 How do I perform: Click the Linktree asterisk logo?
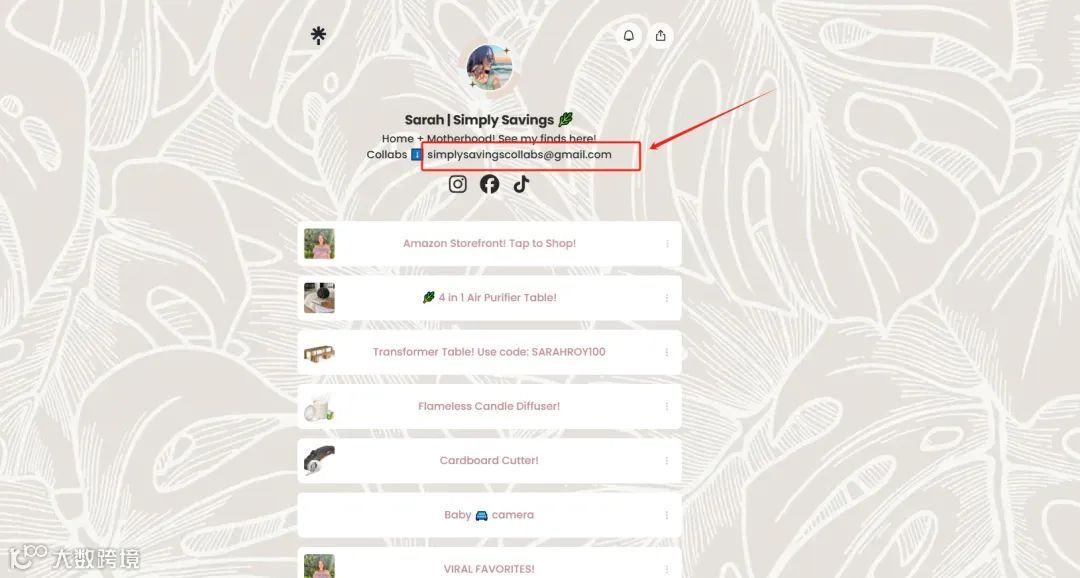point(318,35)
